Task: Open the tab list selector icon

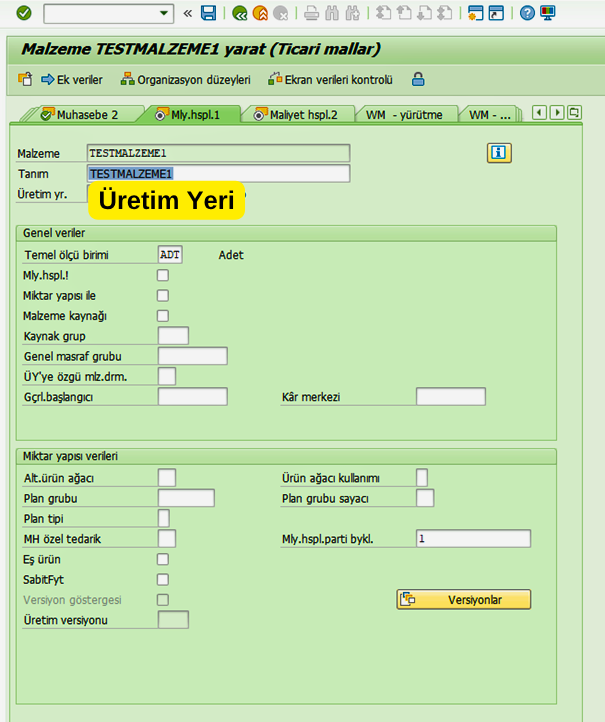Action: tap(574, 113)
